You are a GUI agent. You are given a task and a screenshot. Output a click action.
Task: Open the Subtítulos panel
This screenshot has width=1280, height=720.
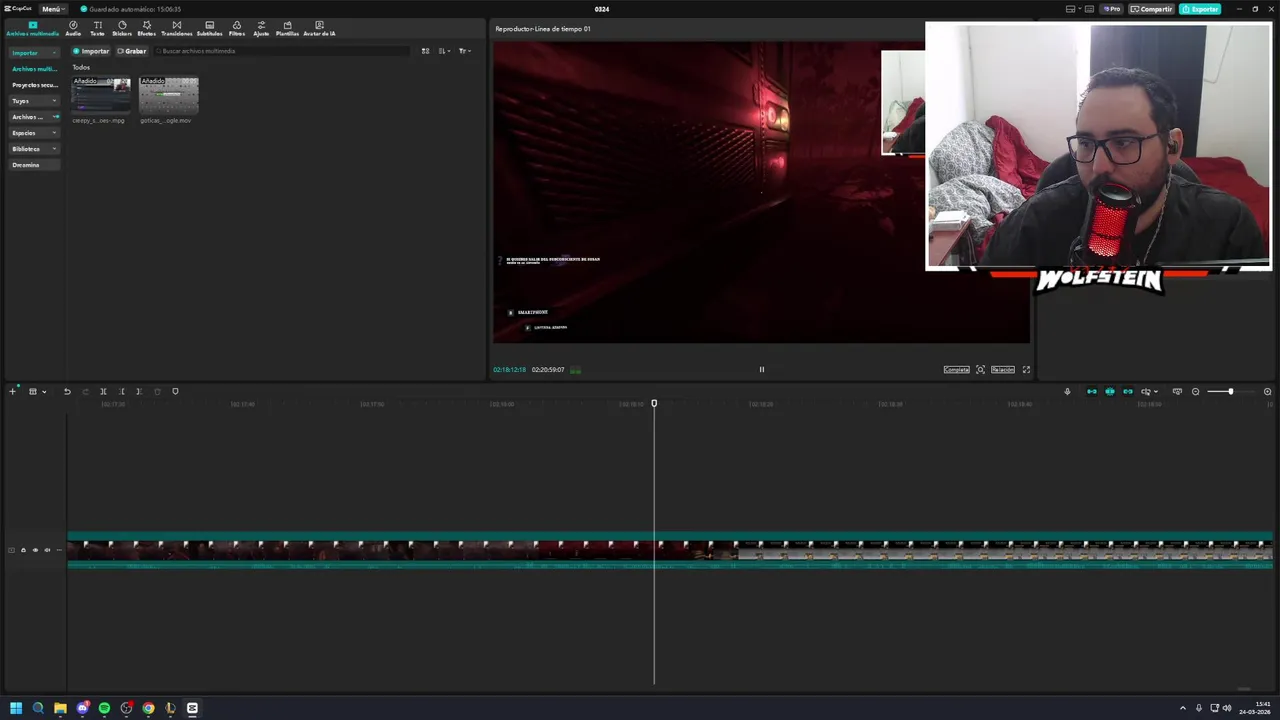coord(209,28)
